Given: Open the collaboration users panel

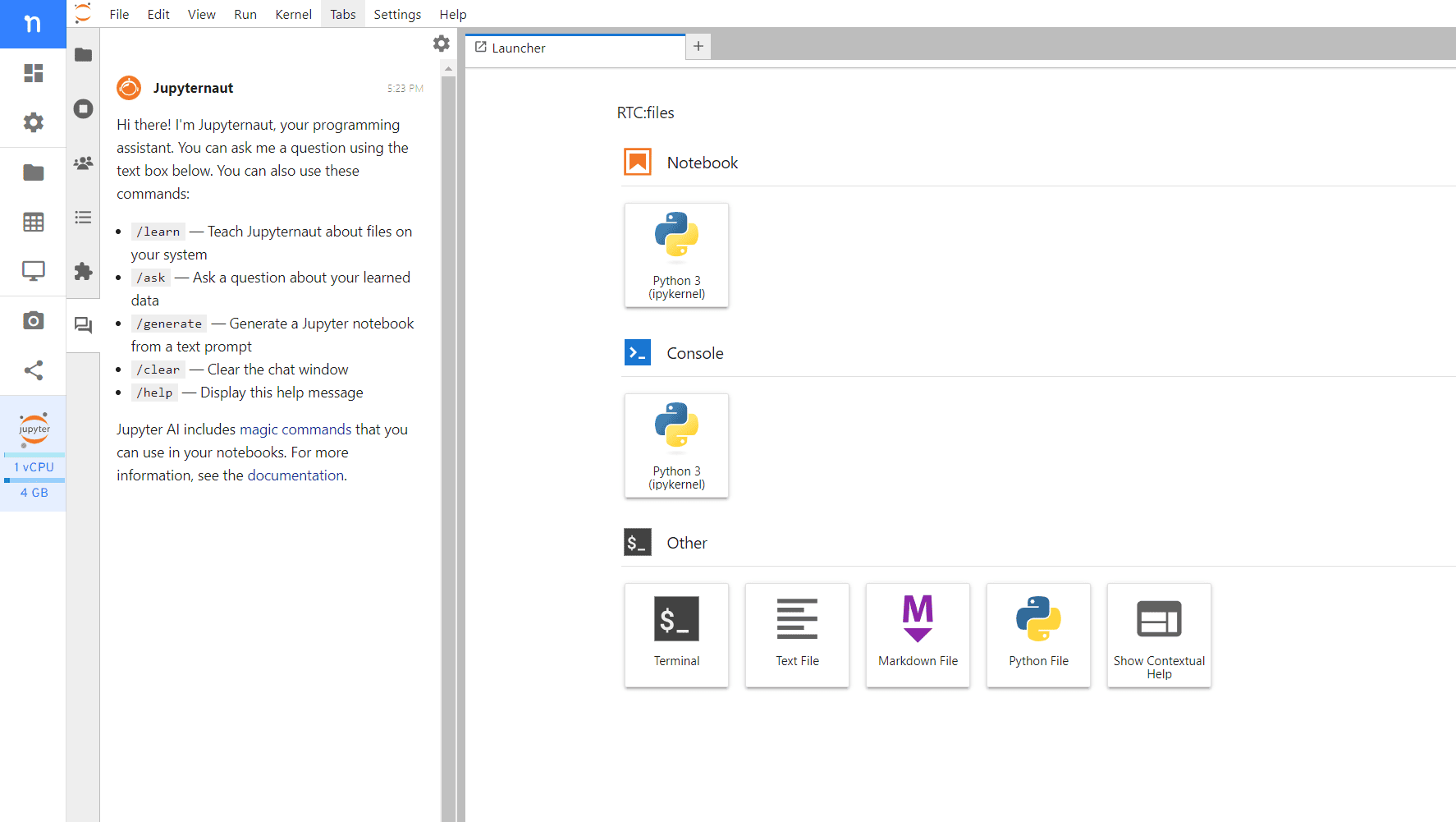Looking at the screenshot, I should pos(83,163).
